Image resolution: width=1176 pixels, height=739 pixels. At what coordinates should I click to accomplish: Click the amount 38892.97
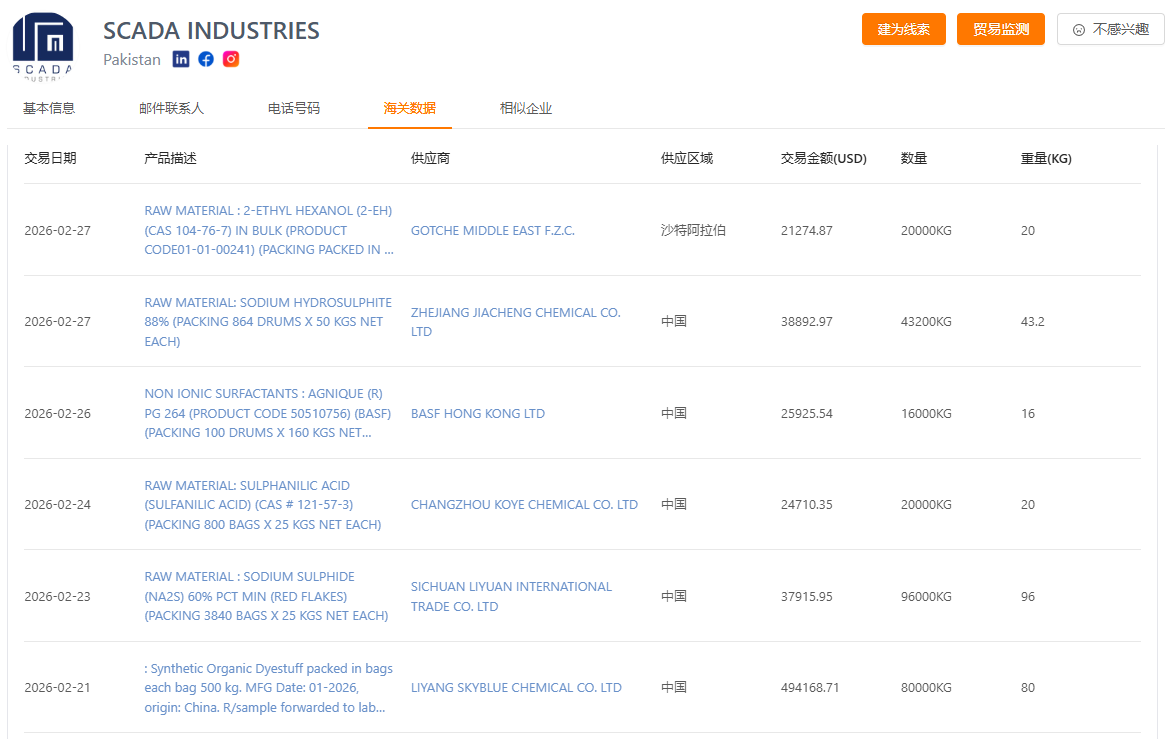click(x=806, y=322)
